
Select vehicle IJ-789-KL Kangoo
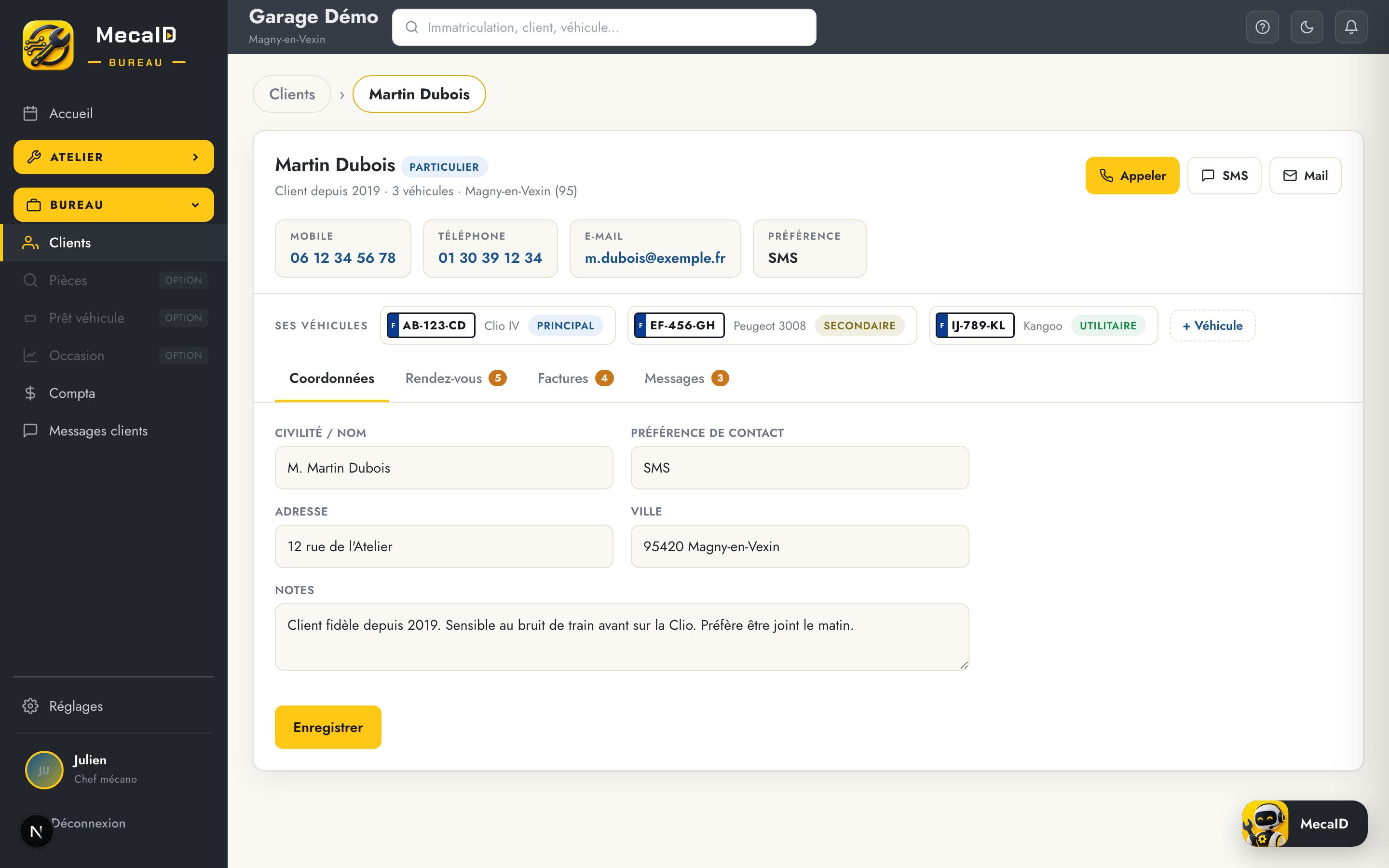tap(1043, 325)
